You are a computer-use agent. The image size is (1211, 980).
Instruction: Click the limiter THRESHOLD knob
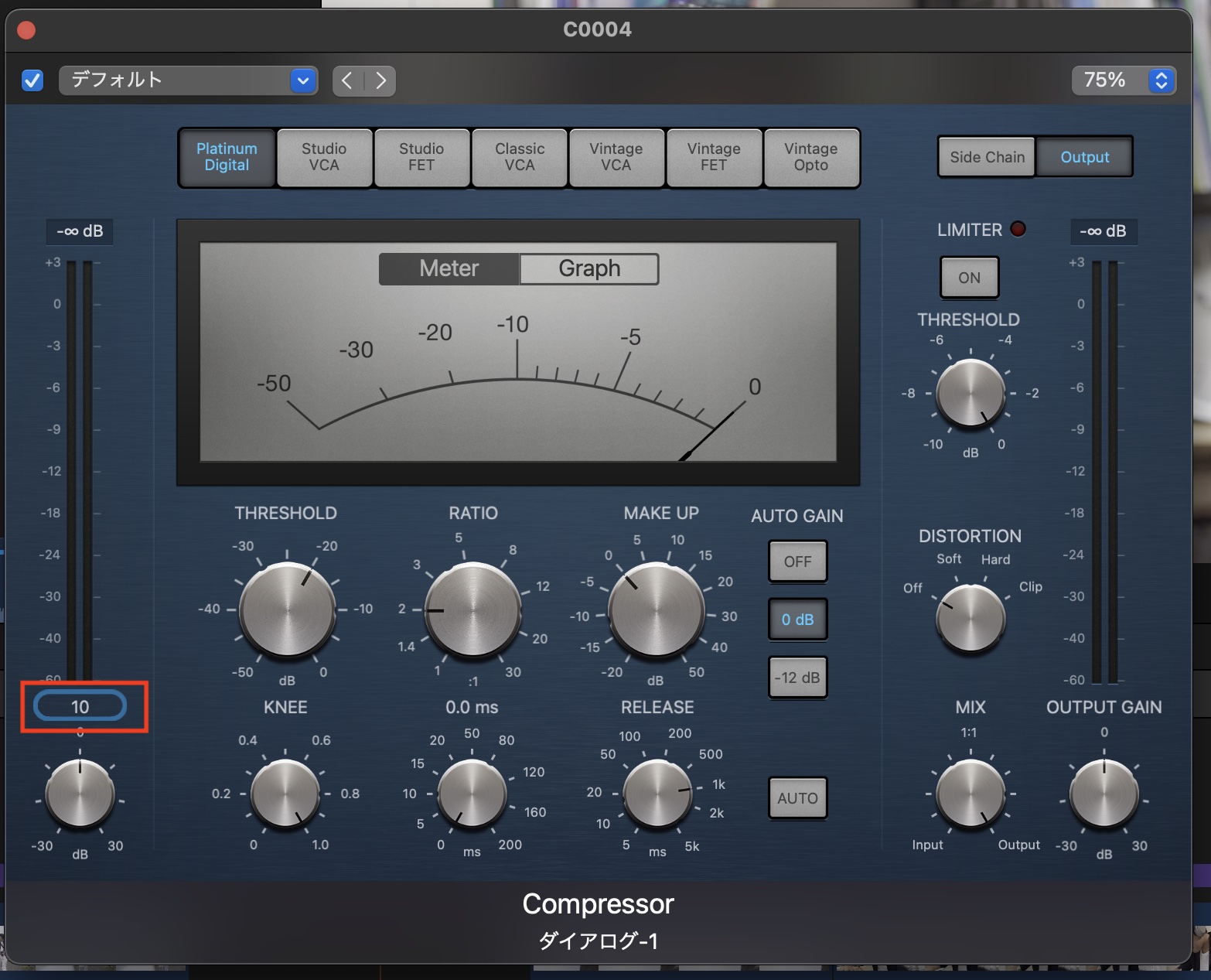[971, 394]
